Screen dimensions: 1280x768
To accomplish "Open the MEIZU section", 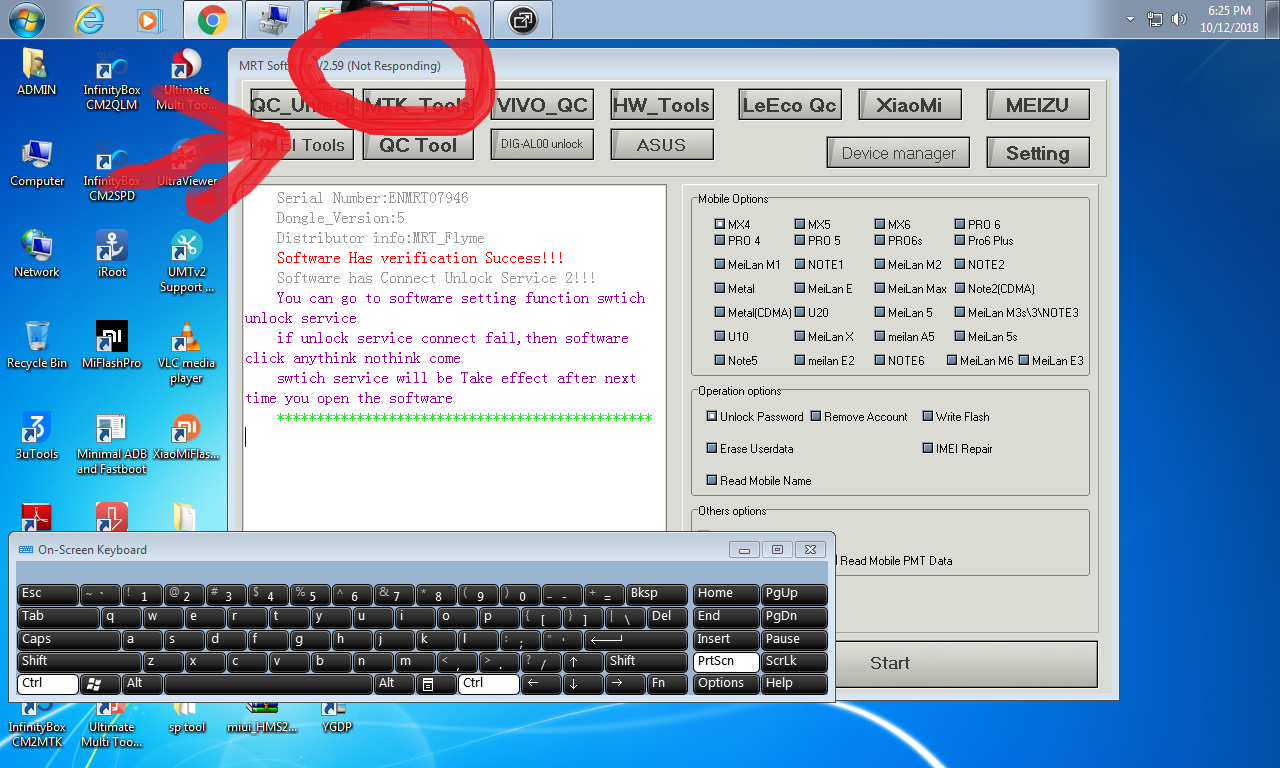I will 1037,105.
